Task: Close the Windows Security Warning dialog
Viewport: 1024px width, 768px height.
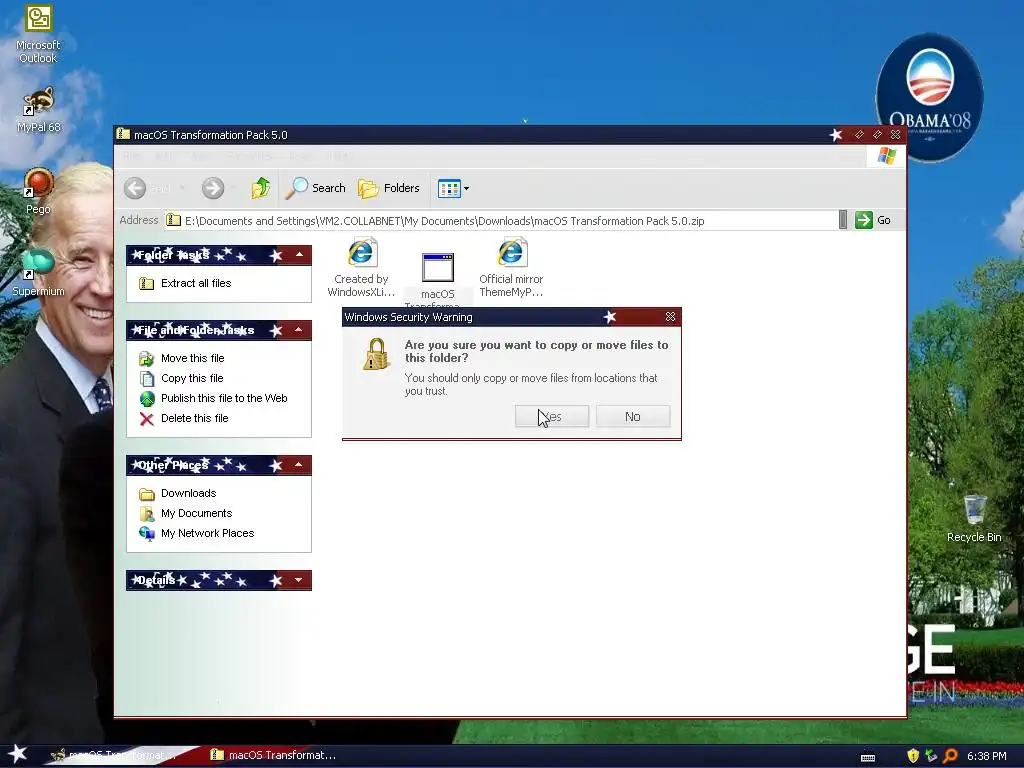Action: 670,317
